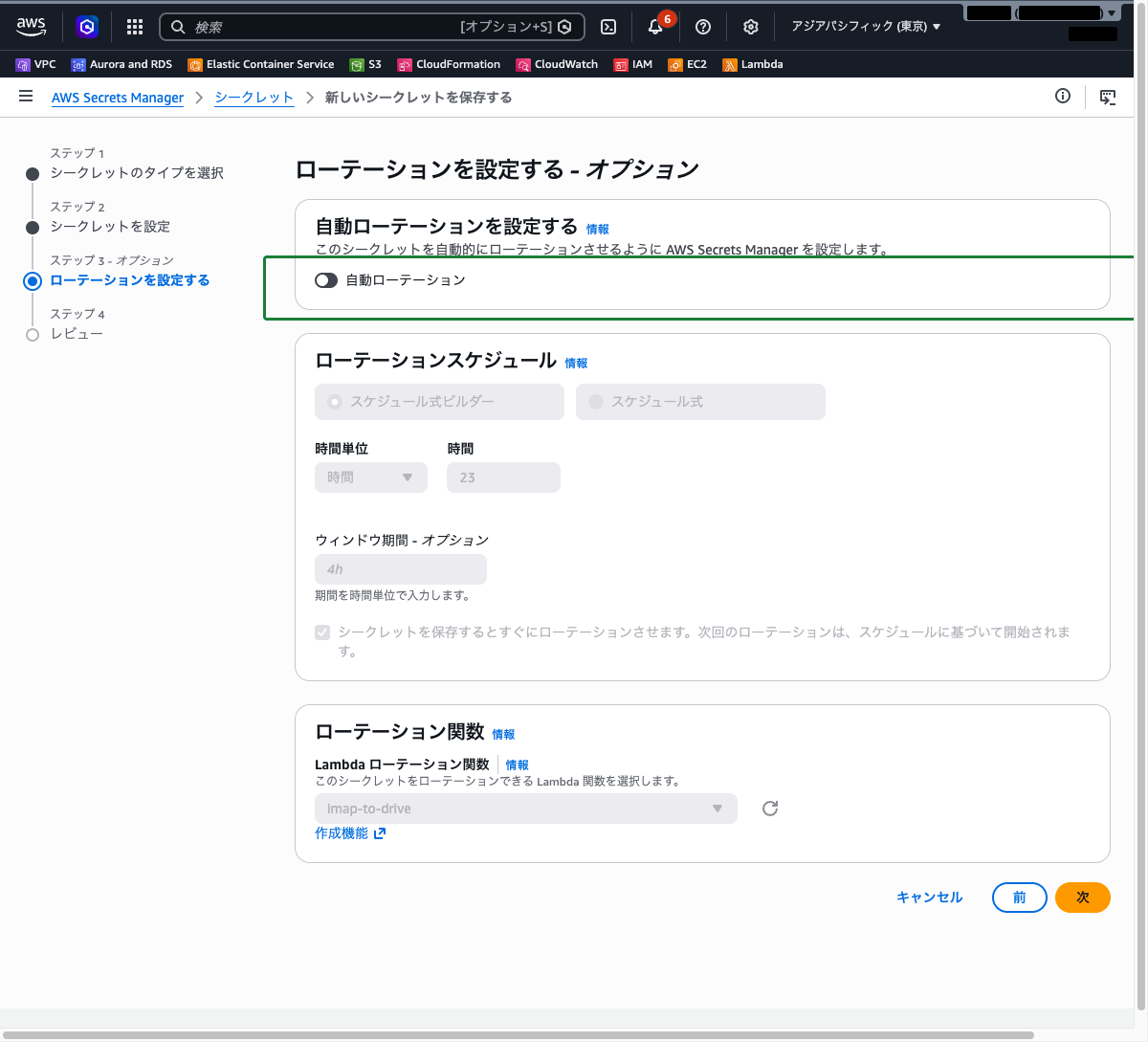Go to step 4 レビュー
The image size is (1148, 1042).
77,334
